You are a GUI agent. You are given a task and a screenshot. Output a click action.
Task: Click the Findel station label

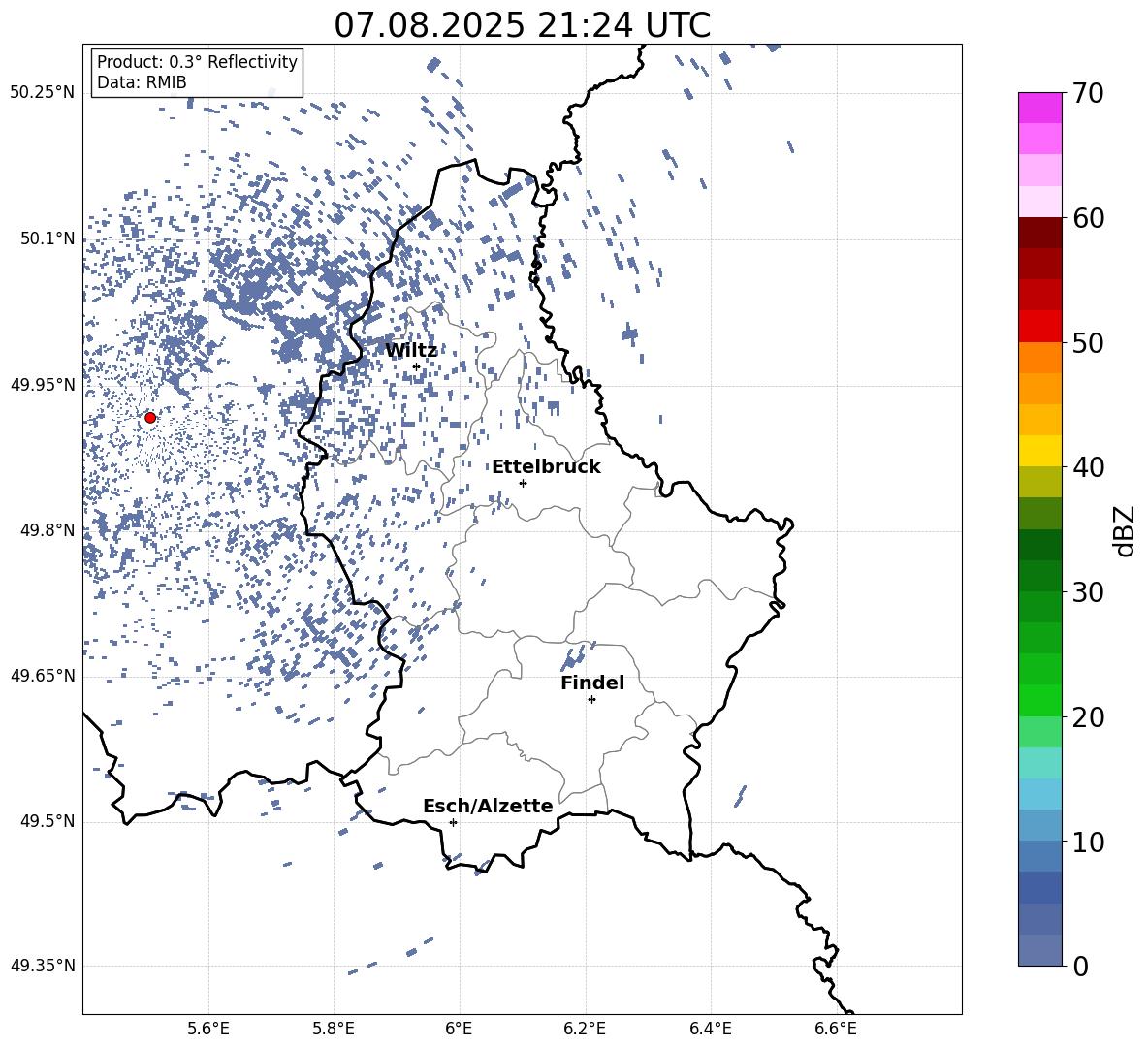592,683
